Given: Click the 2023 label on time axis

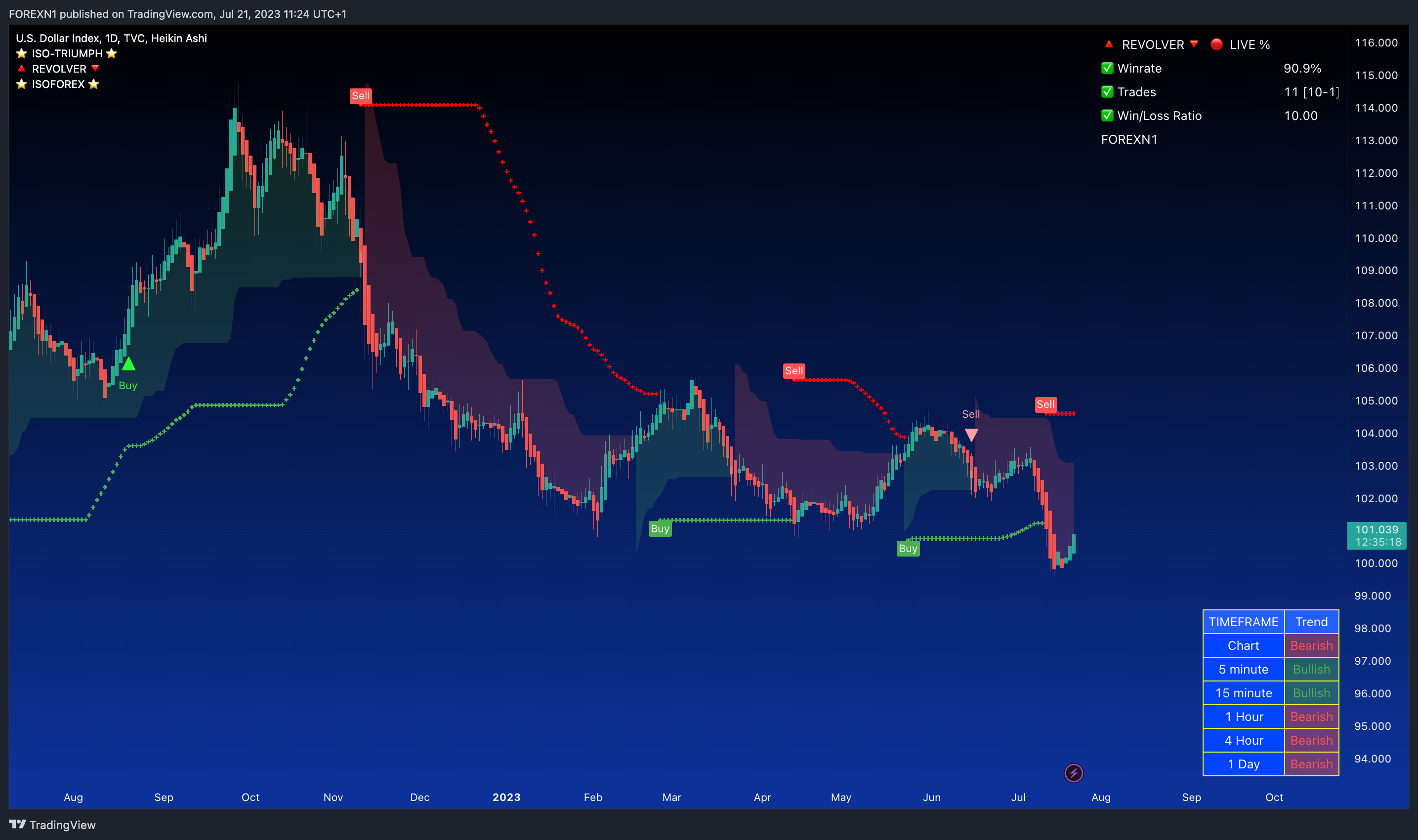Looking at the screenshot, I should pyautogui.click(x=506, y=797).
